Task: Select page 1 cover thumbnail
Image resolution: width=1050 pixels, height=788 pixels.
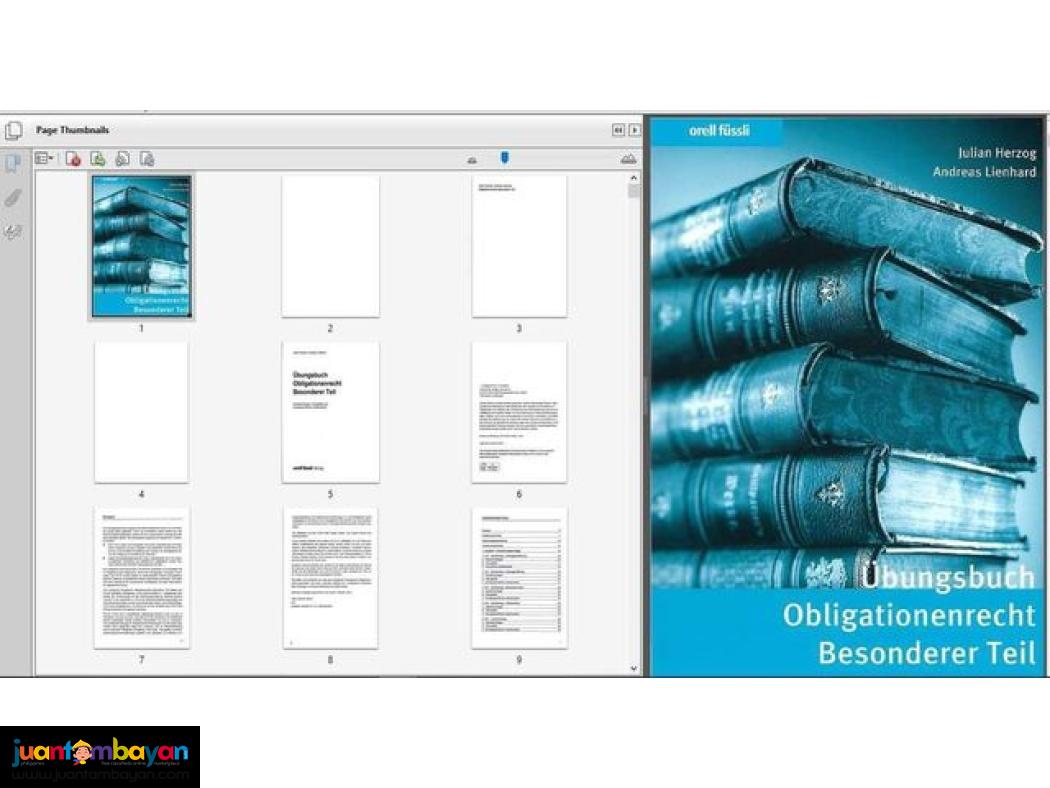Action: pos(141,246)
